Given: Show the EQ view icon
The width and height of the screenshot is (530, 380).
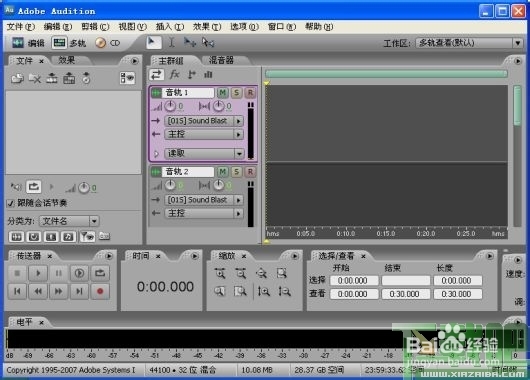Looking at the screenshot, I should pyautogui.click(x=208, y=74).
